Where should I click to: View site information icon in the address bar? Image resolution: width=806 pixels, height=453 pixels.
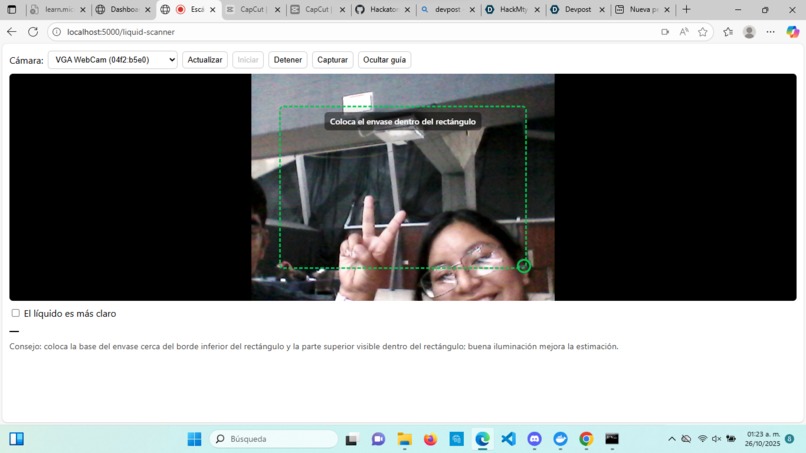pyautogui.click(x=57, y=32)
